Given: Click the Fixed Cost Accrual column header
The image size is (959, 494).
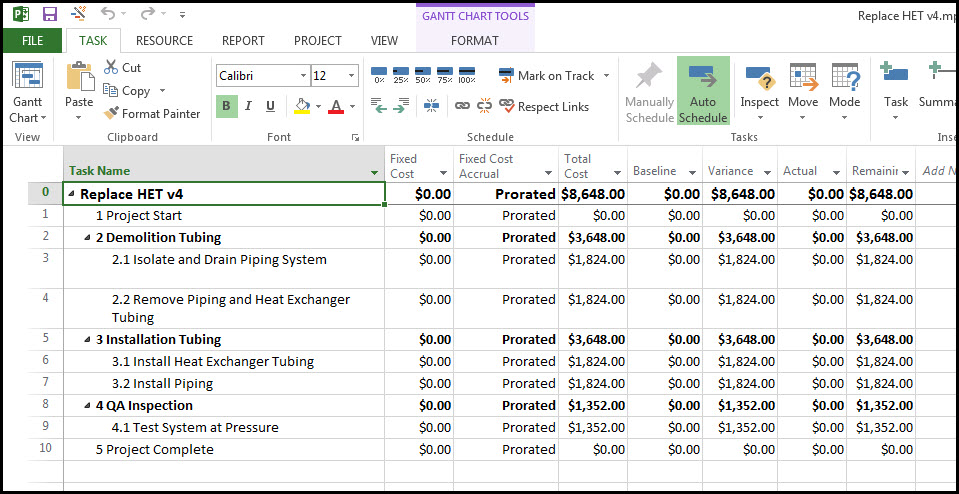Looking at the screenshot, I should click(x=506, y=165).
